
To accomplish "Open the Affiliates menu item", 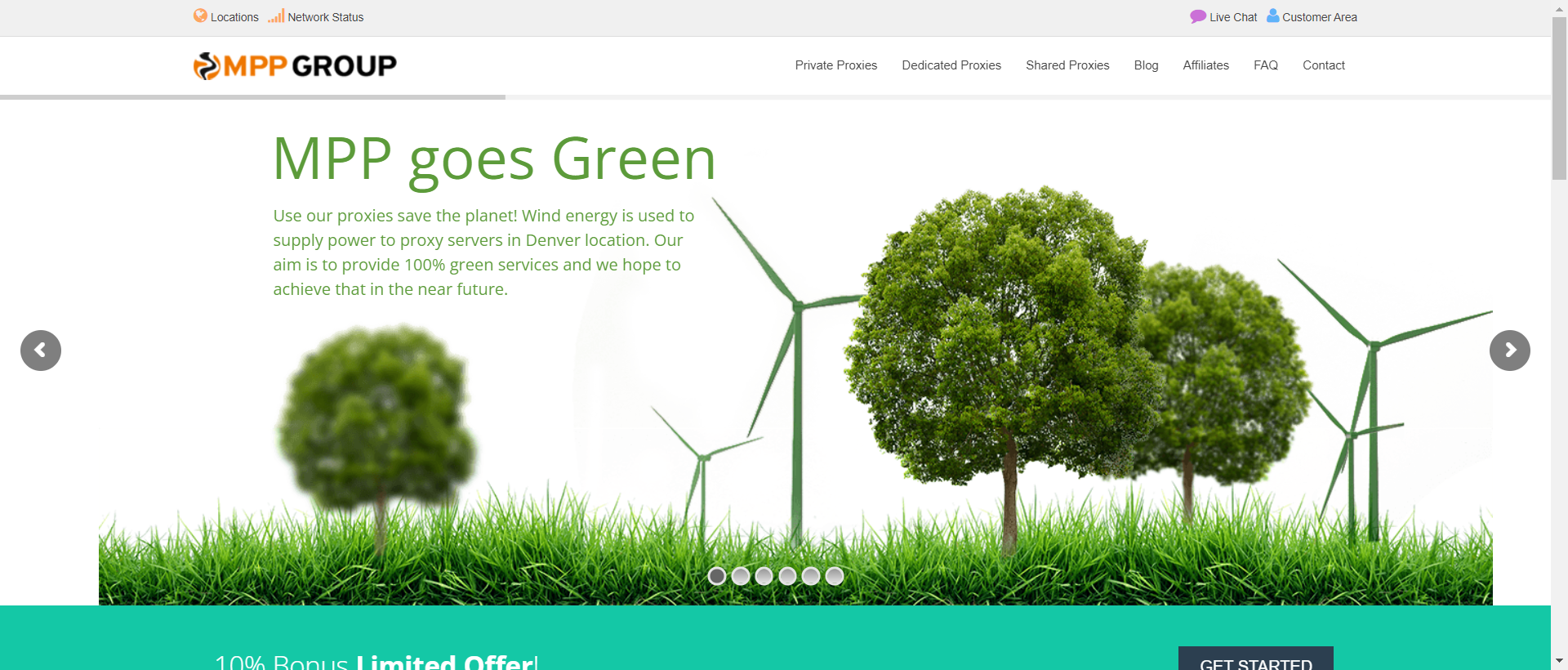I will tap(1205, 65).
